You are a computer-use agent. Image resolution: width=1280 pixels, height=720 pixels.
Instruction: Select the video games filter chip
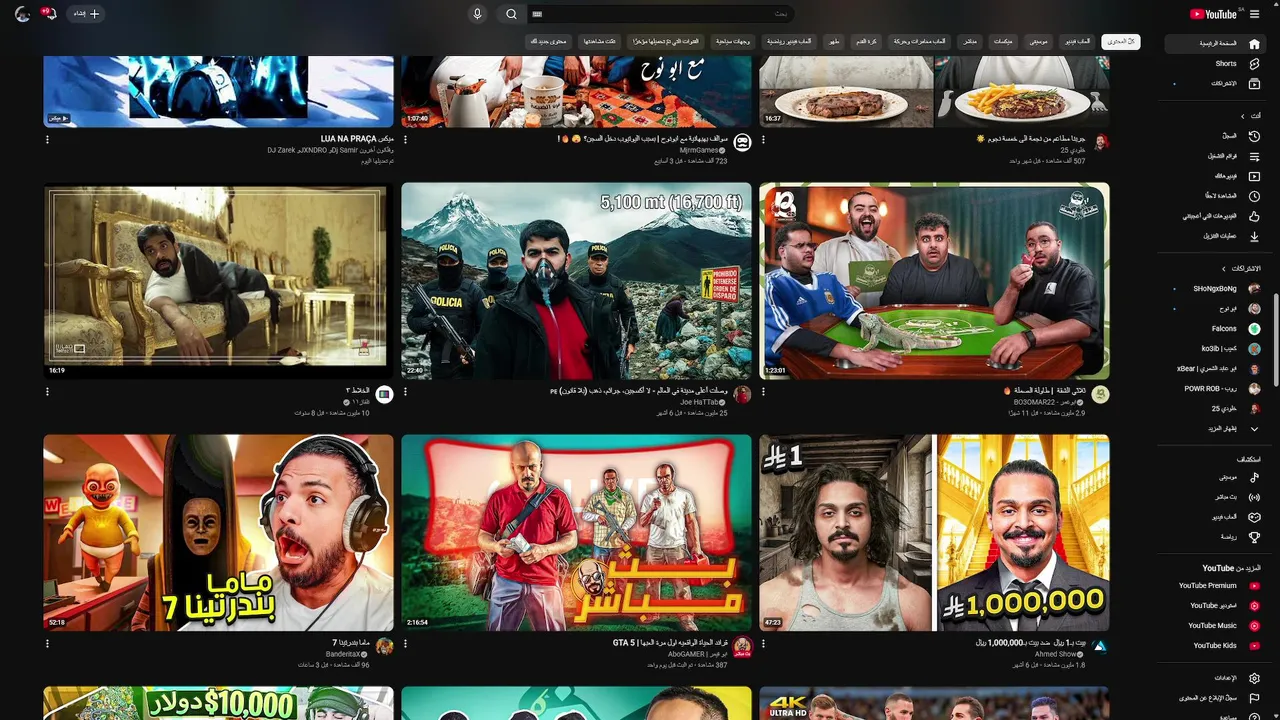[x=1077, y=42]
